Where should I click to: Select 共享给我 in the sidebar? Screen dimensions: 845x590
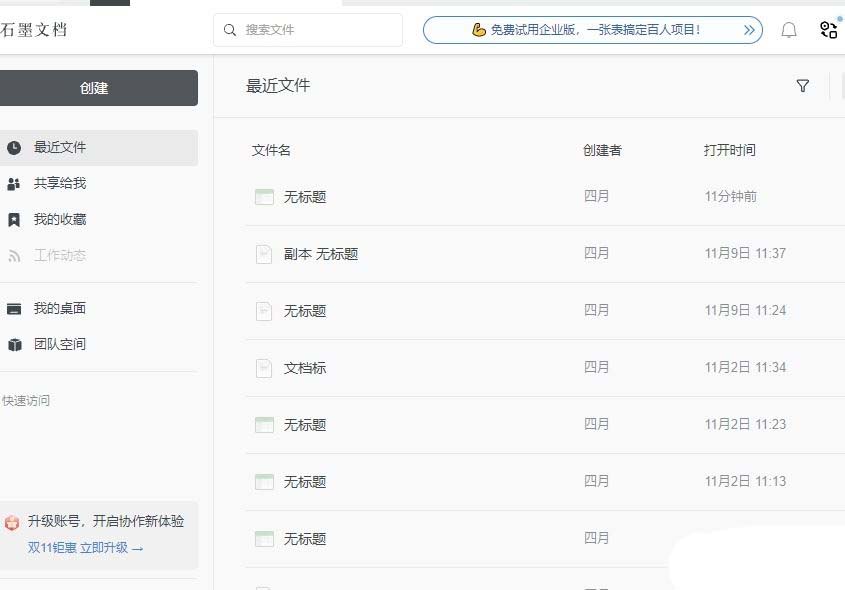point(99,184)
